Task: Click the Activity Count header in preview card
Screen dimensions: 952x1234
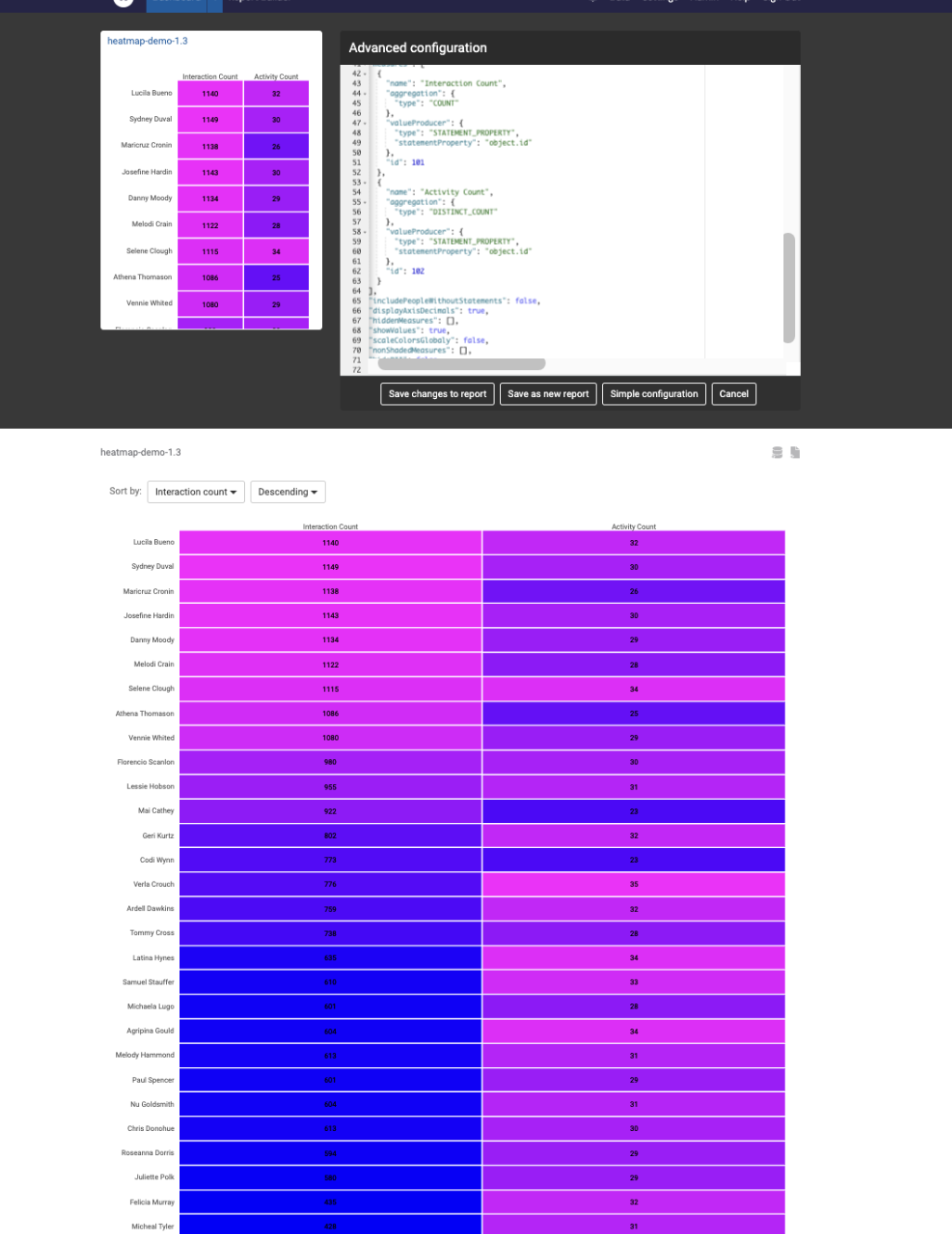Action: click(x=277, y=77)
